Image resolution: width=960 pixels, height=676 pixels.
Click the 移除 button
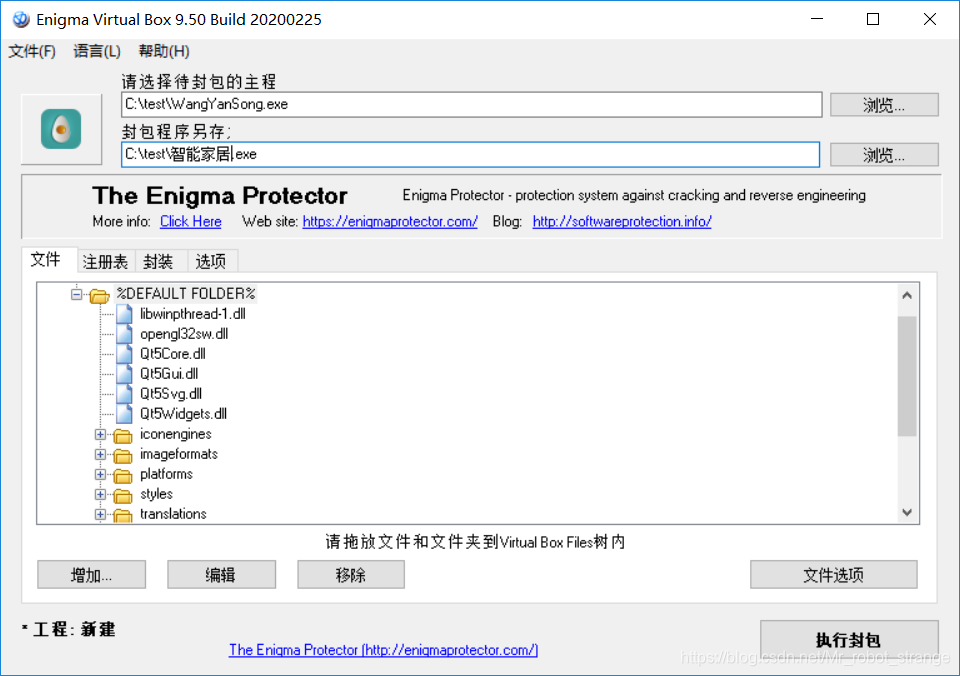(351, 574)
